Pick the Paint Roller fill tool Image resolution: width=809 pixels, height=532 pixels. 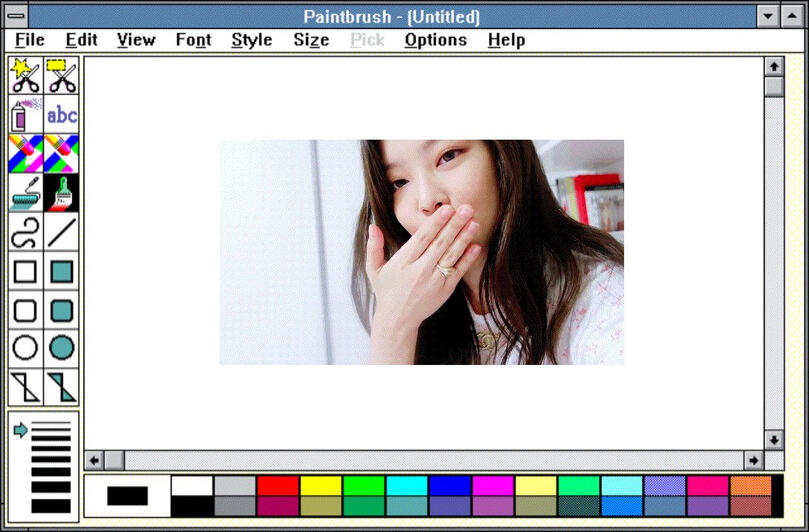(x=25, y=193)
